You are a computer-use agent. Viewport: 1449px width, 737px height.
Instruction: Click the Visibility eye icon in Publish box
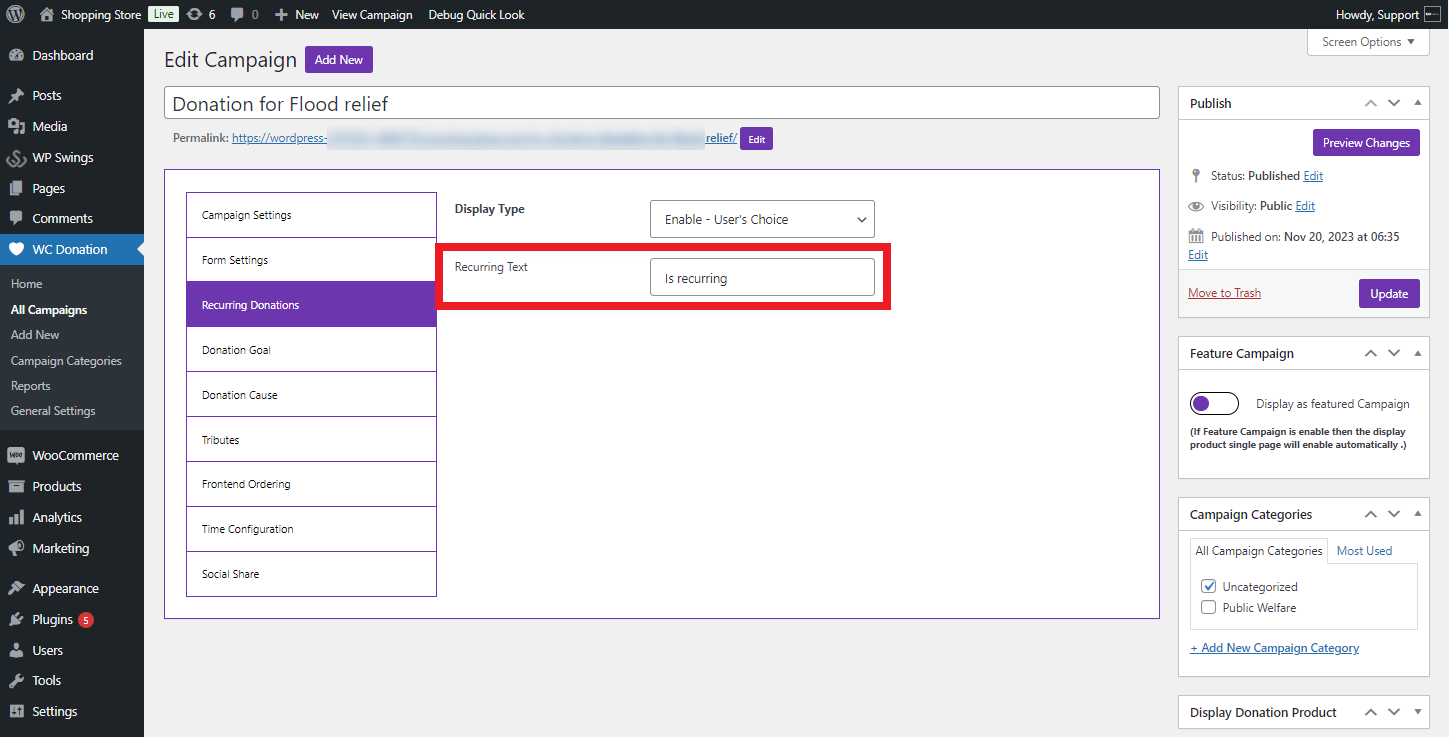pyautogui.click(x=1196, y=206)
